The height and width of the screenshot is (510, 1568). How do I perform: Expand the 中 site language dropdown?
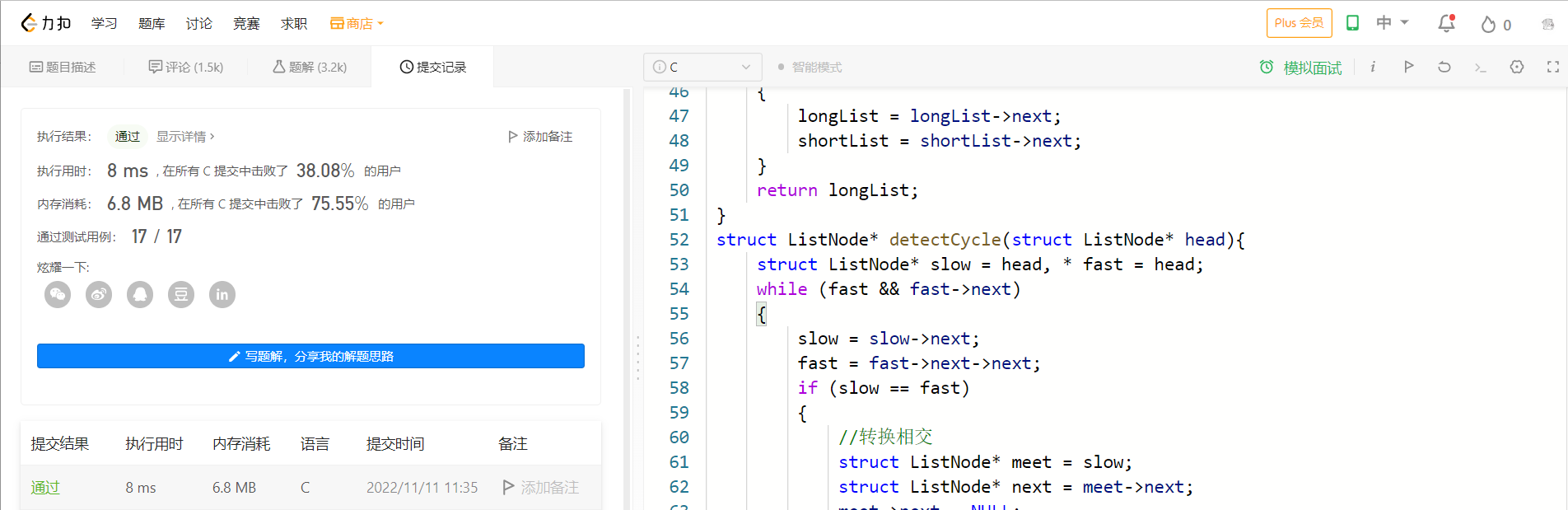(1393, 23)
